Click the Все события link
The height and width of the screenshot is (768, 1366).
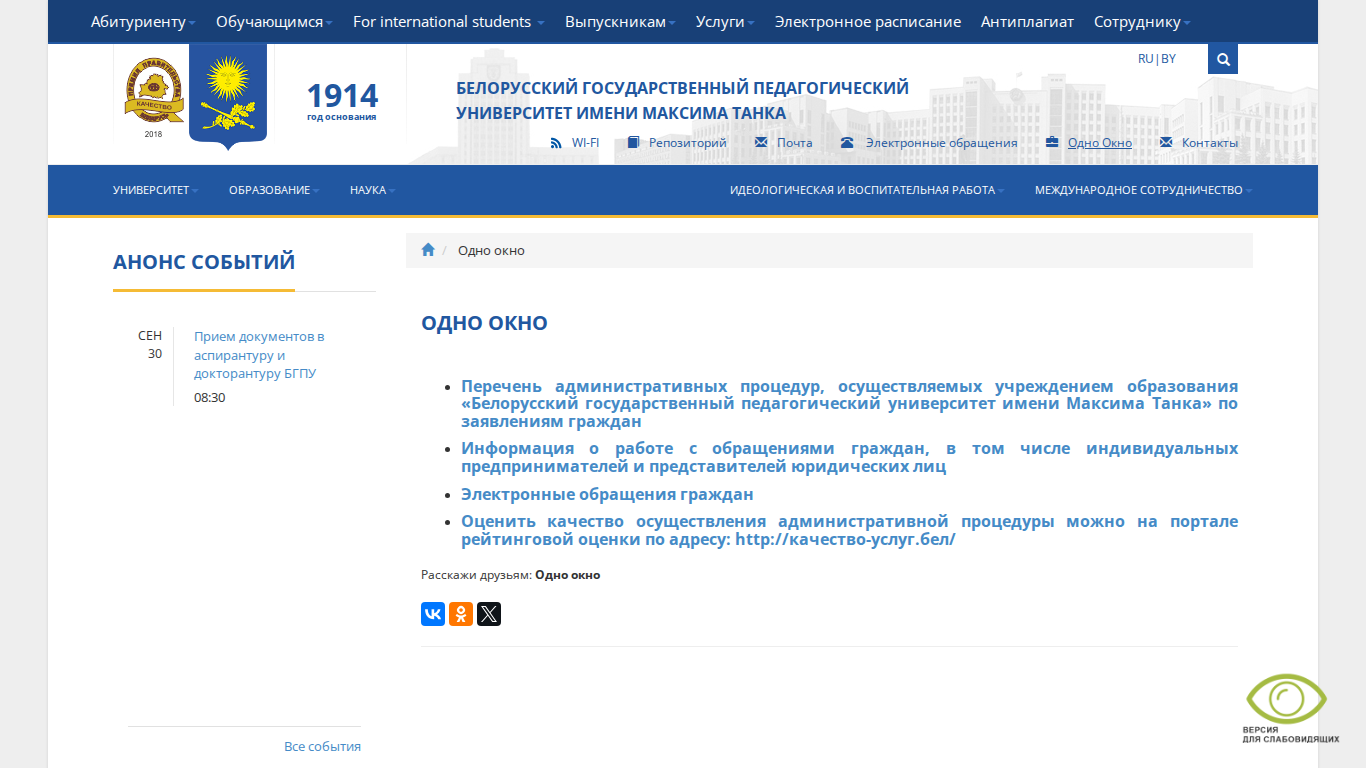click(x=322, y=746)
